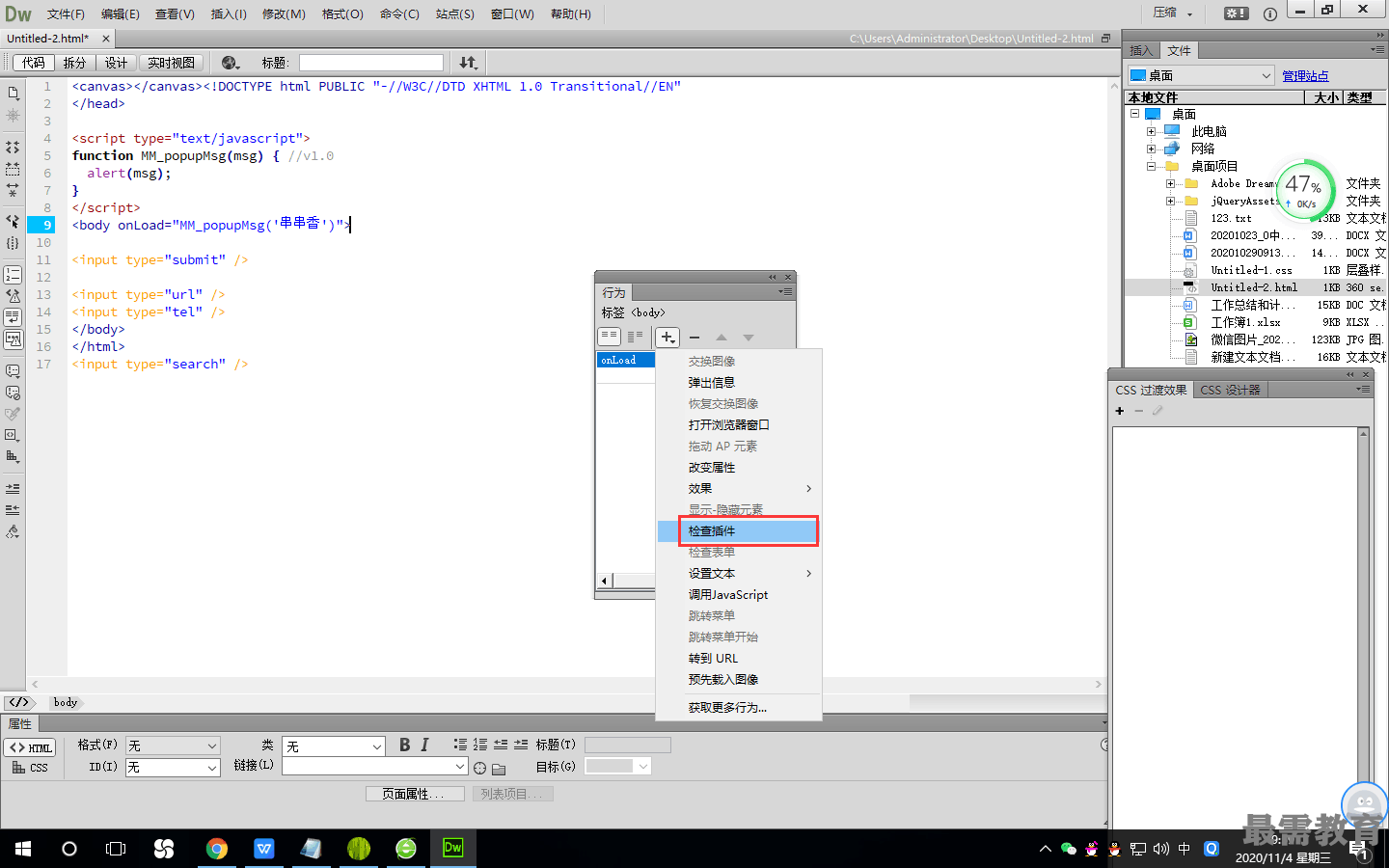The width and height of the screenshot is (1389, 868).
Task: Show all events view in Behaviors panel
Action: [635, 337]
